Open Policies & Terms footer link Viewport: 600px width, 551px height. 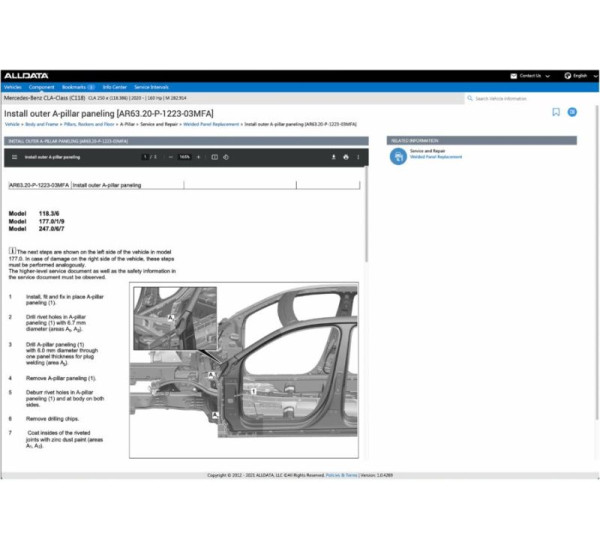340,475
